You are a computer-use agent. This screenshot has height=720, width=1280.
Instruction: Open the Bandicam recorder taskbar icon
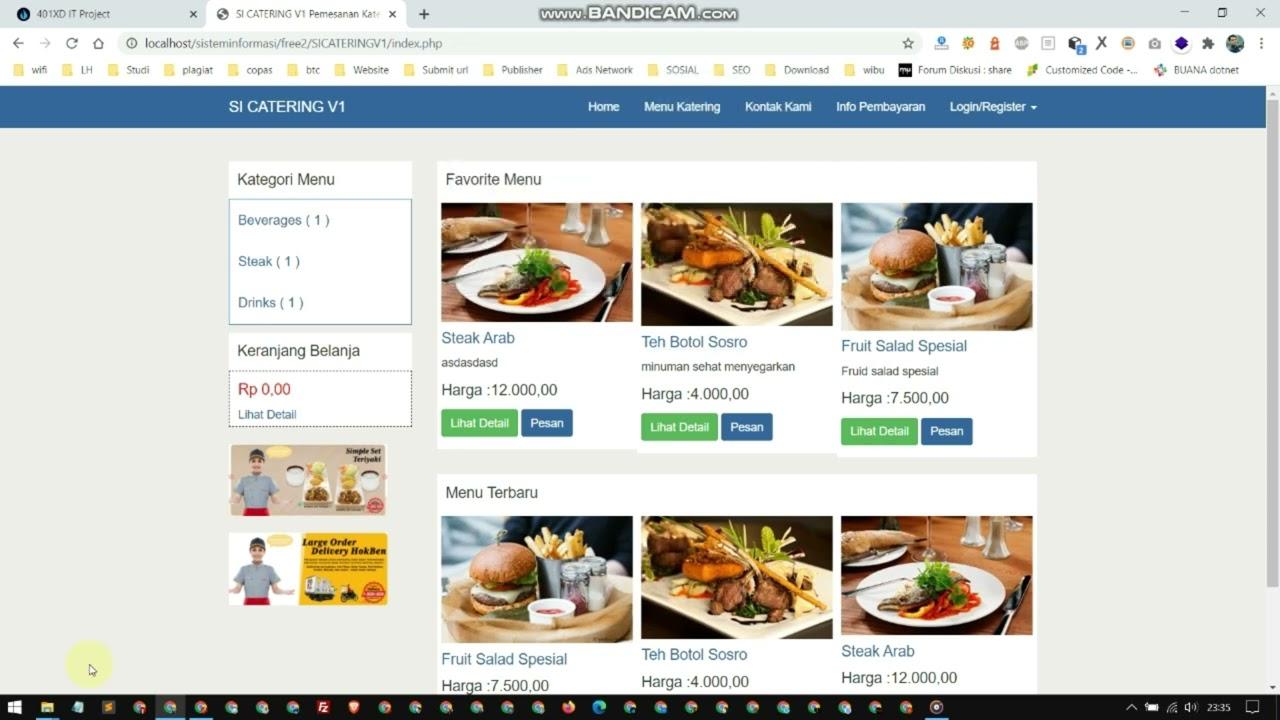click(x=936, y=707)
